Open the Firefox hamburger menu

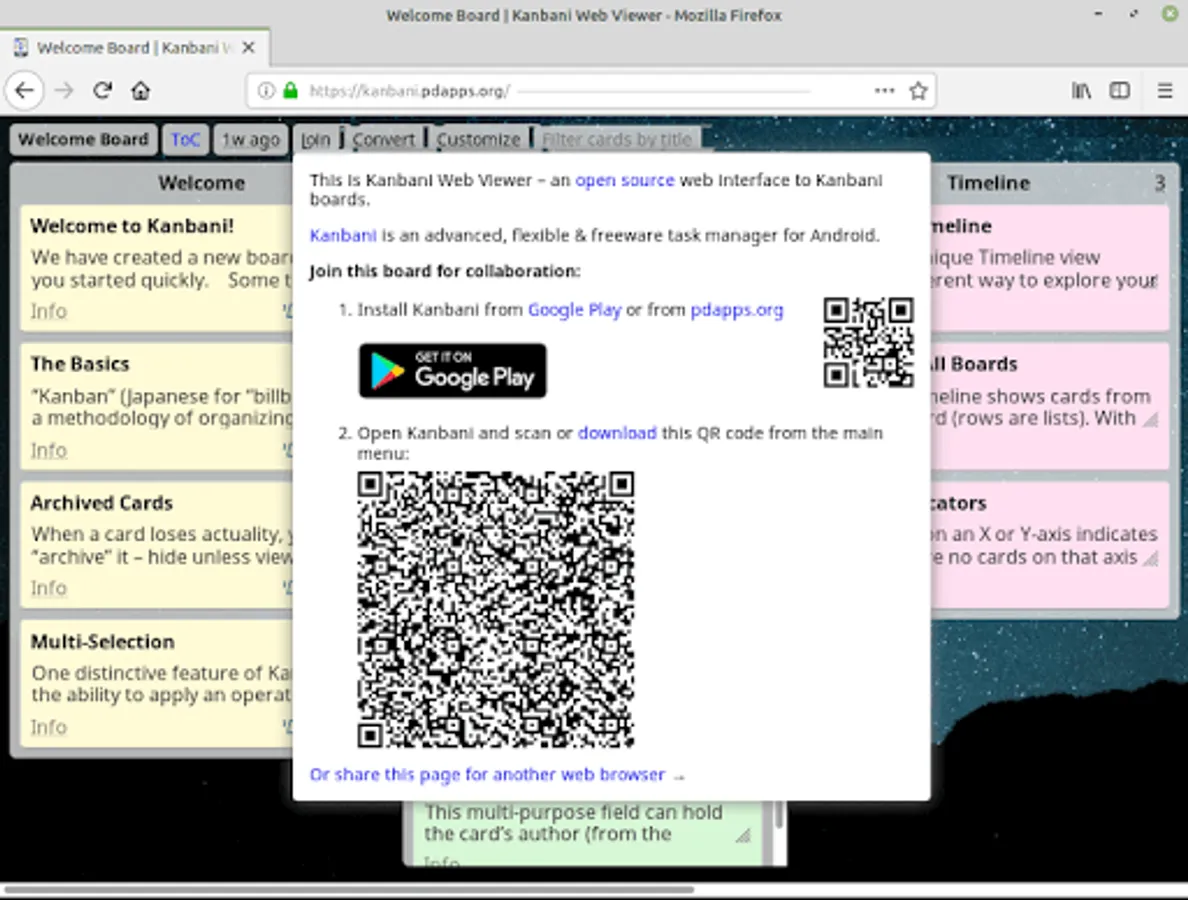(x=1165, y=91)
